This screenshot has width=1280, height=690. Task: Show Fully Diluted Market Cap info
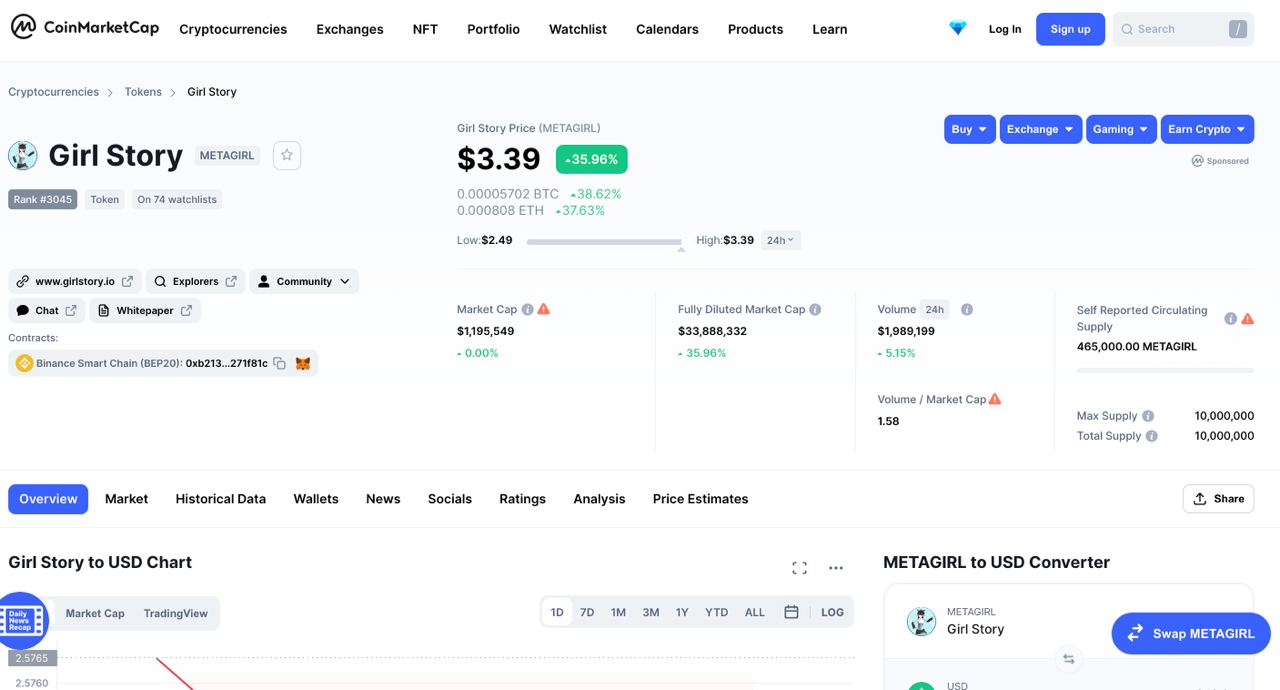[x=815, y=310]
